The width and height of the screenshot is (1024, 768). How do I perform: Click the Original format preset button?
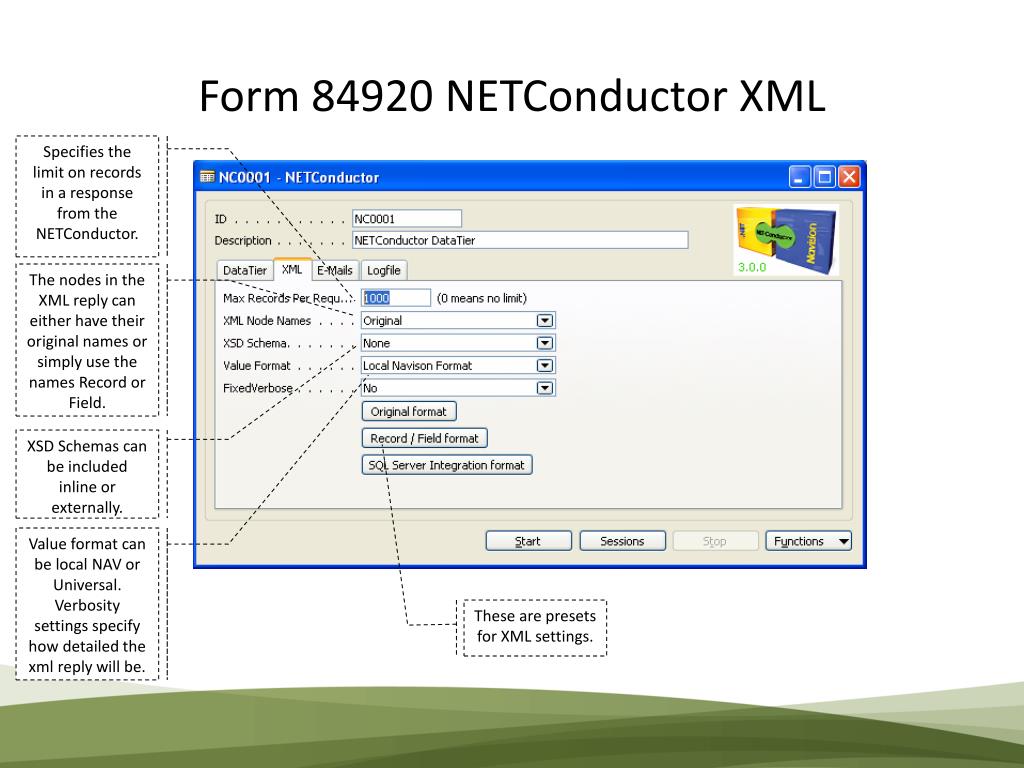click(409, 411)
